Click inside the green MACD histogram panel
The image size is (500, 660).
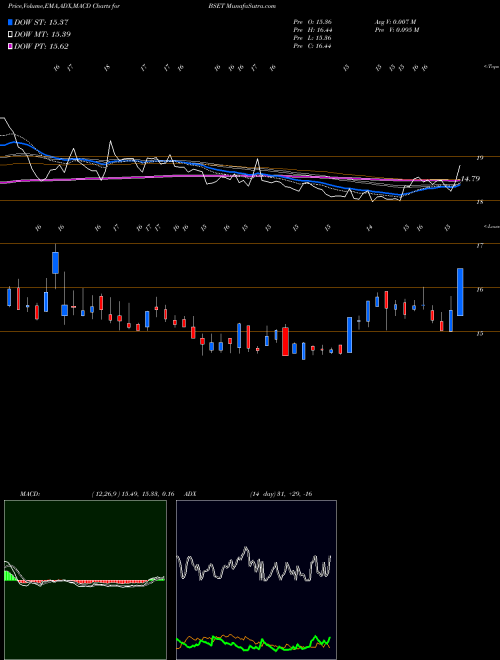tap(85, 580)
